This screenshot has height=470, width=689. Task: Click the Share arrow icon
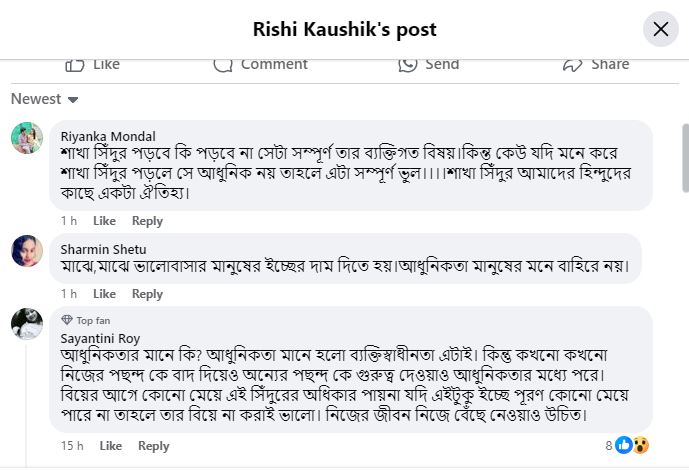[x=572, y=64]
